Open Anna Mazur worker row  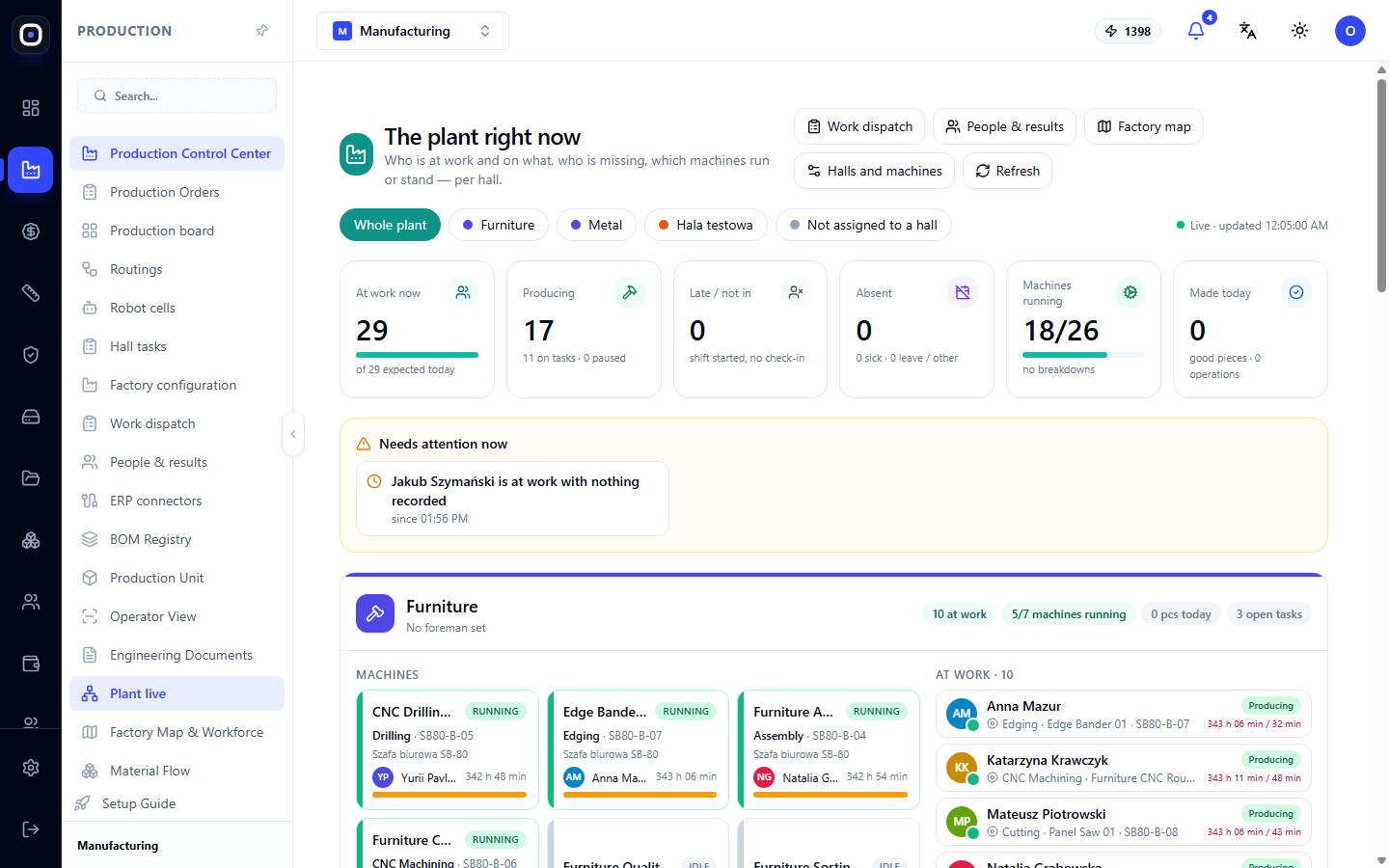1124,713
